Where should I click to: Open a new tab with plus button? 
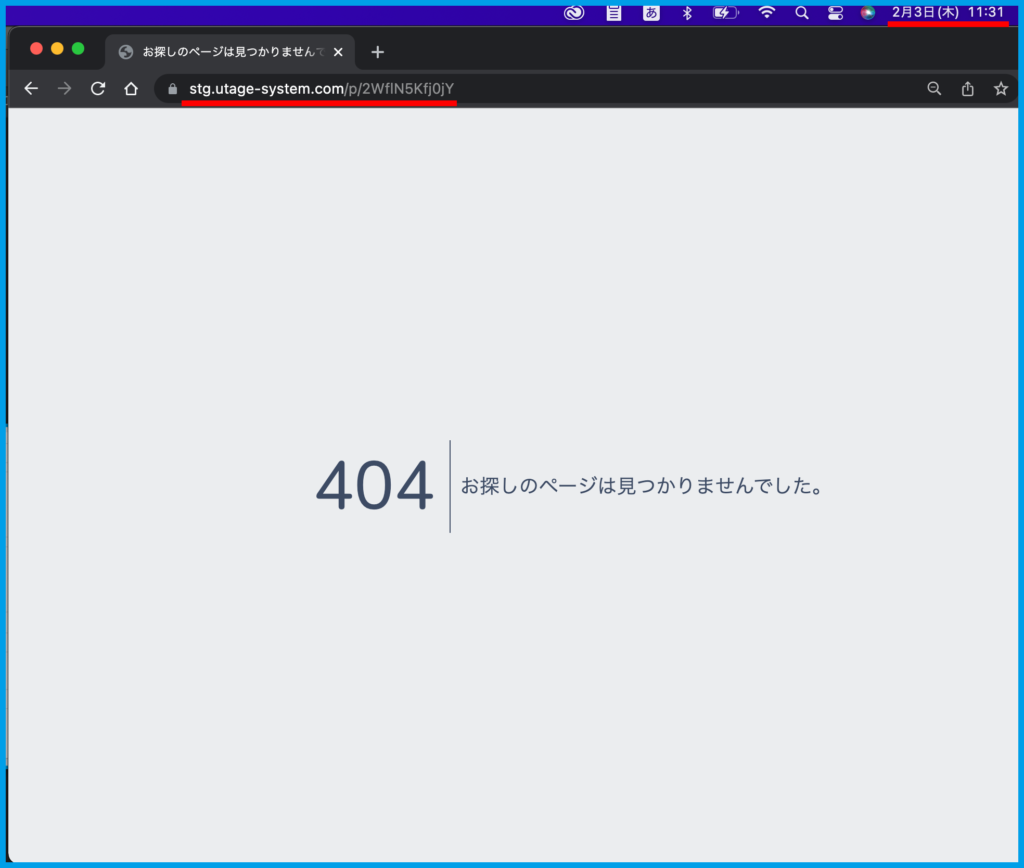[x=377, y=52]
